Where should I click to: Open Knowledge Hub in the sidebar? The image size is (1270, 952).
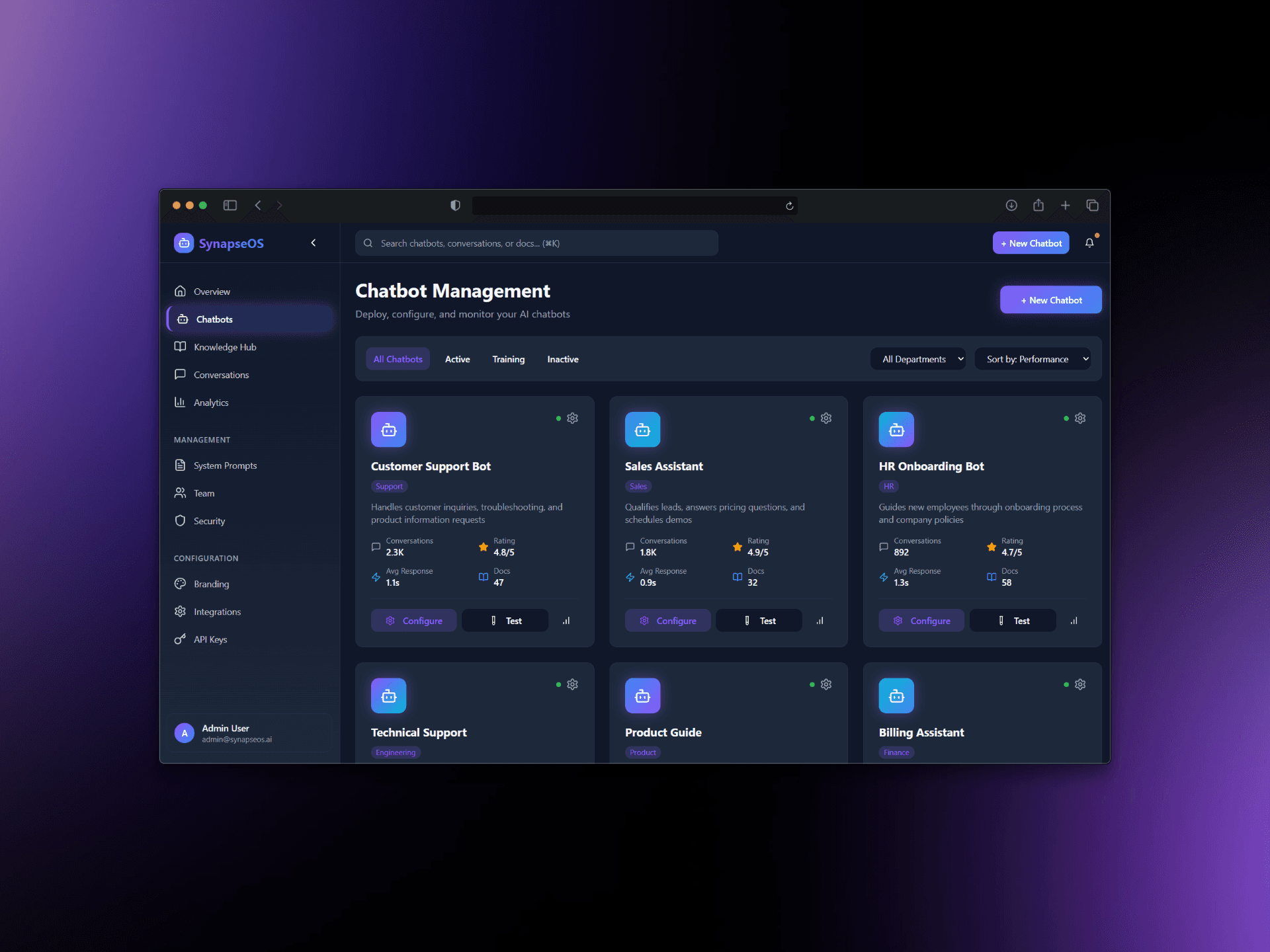point(225,347)
